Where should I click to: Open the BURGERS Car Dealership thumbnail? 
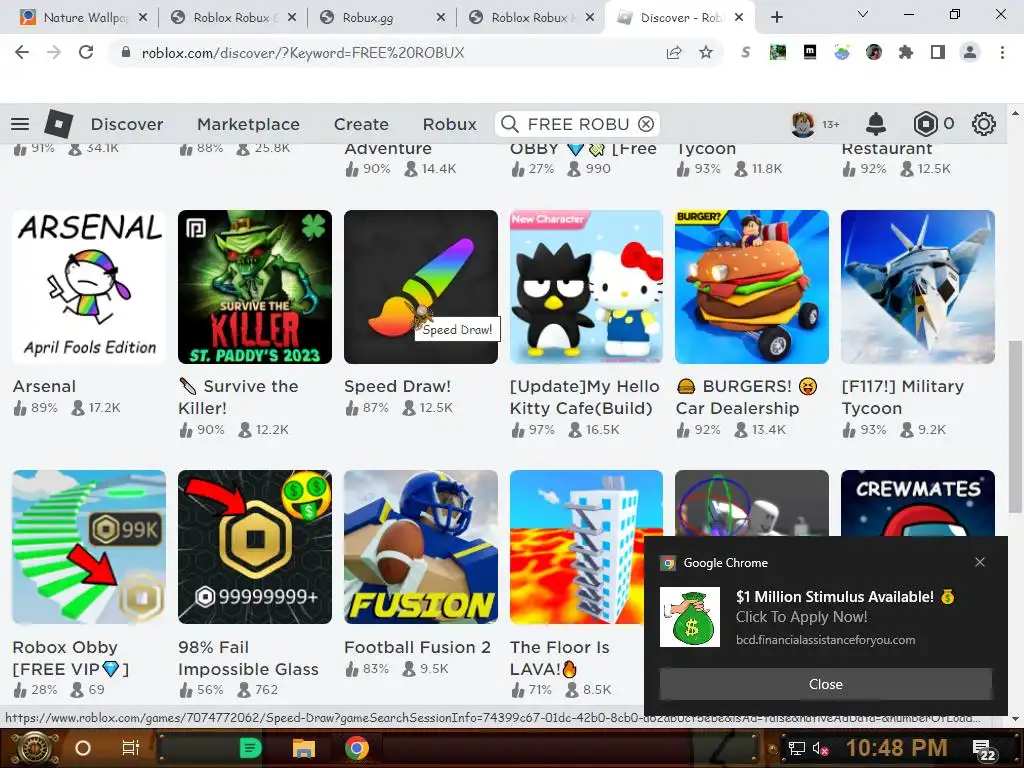tap(752, 287)
